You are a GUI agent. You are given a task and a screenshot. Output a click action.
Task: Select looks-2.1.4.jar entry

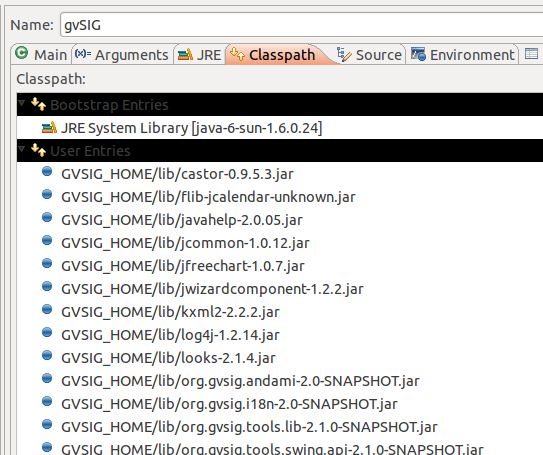pyautogui.click(x=168, y=358)
